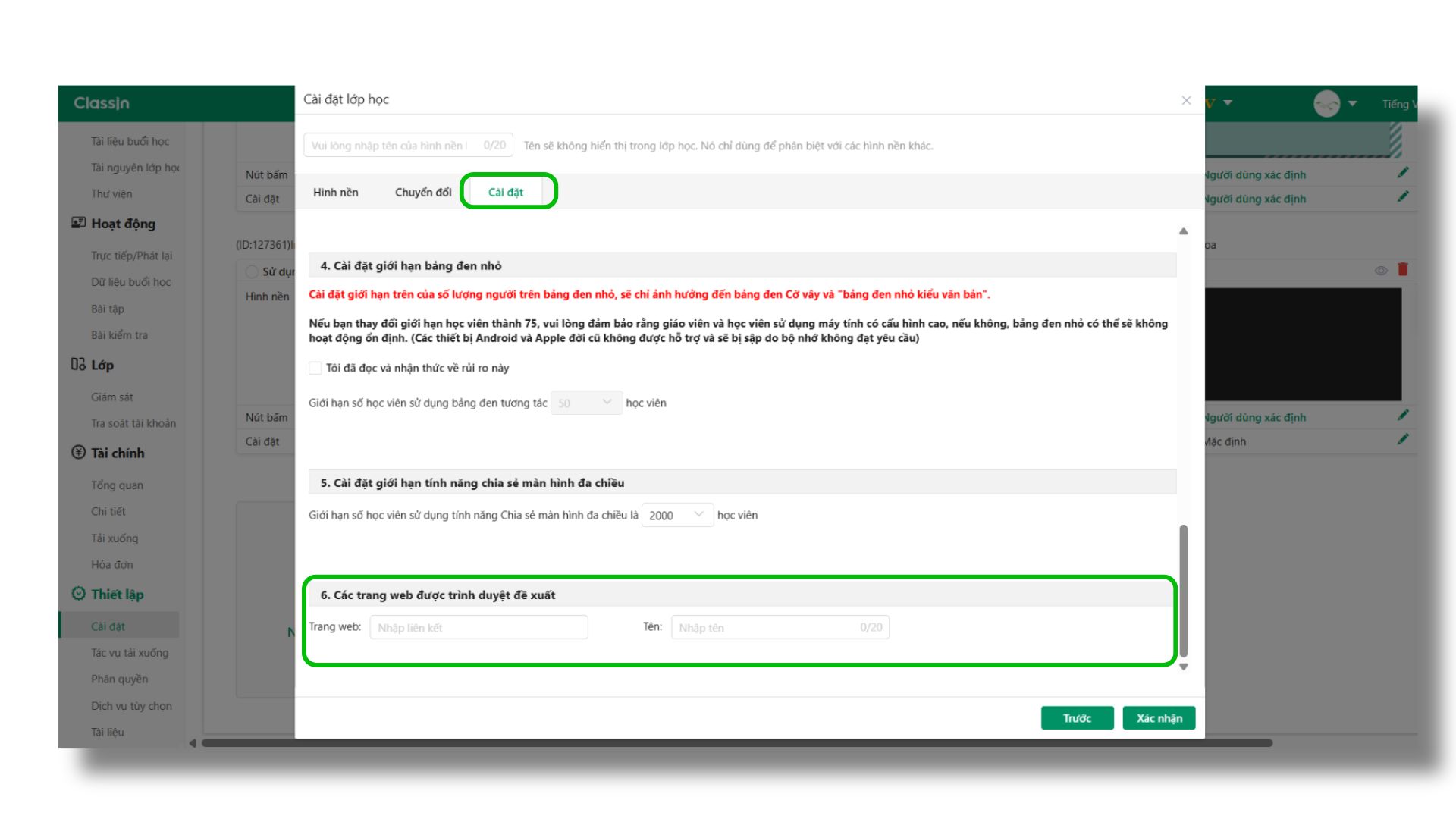This screenshot has width=1456, height=819.
Task: Expand the dropdown arrow beside the avatar
Action: pos(1352,104)
